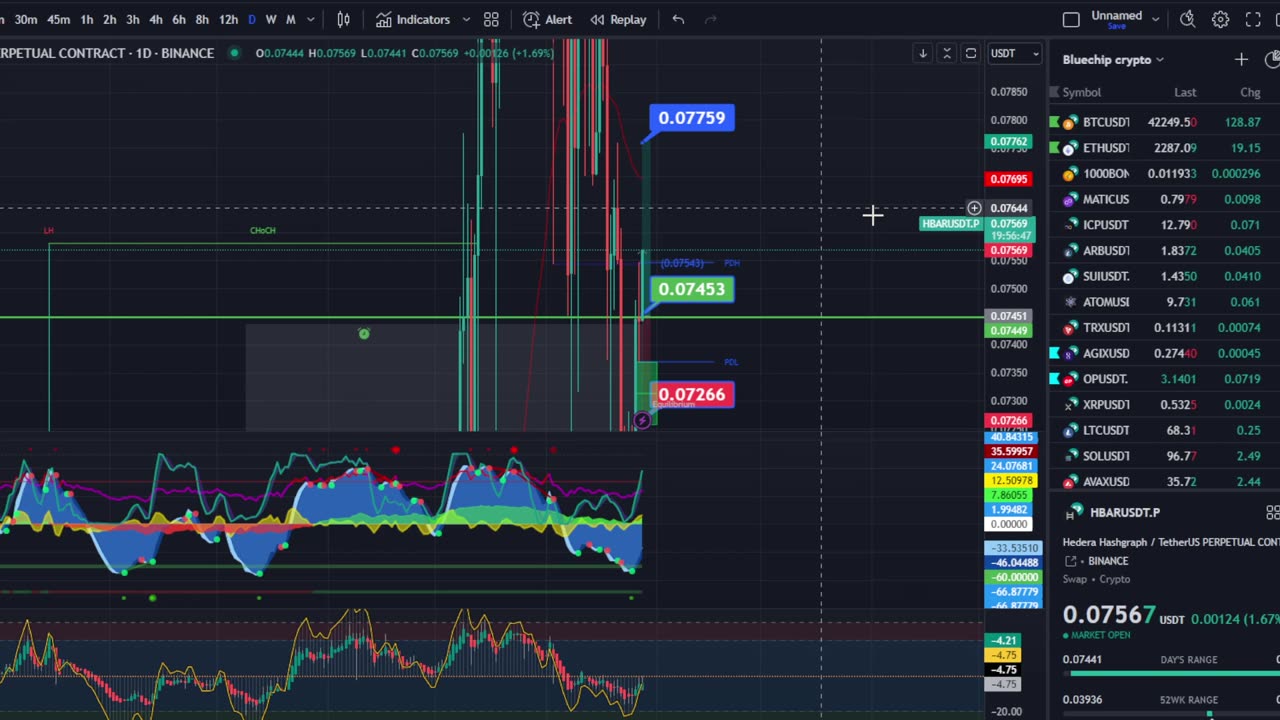Viewport: 1280px width, 720px height.
Task: Open the Bluechip crypto watchlist menu
Action: coord(1113,60)
